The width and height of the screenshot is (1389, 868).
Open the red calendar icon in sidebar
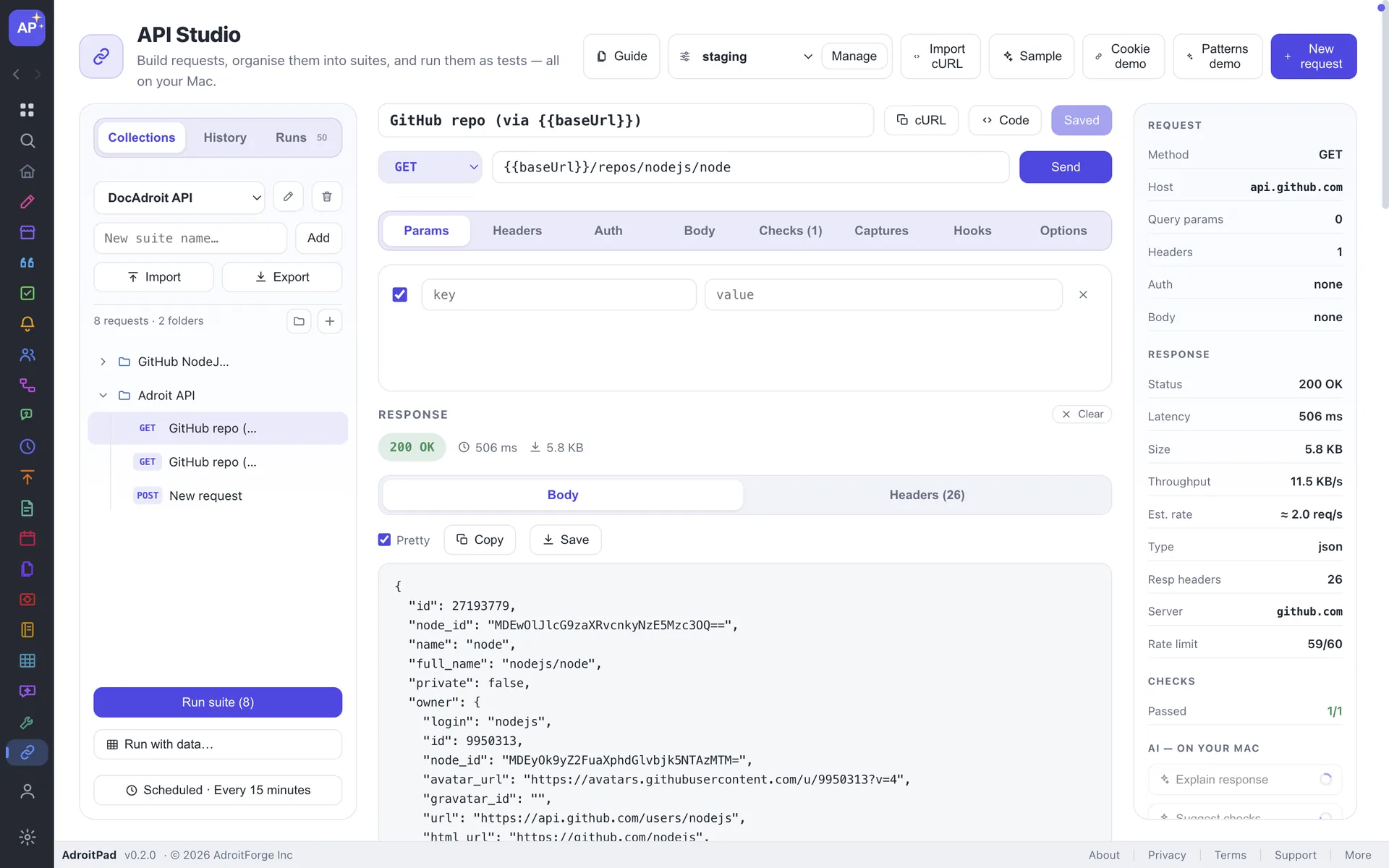[27, 538]
